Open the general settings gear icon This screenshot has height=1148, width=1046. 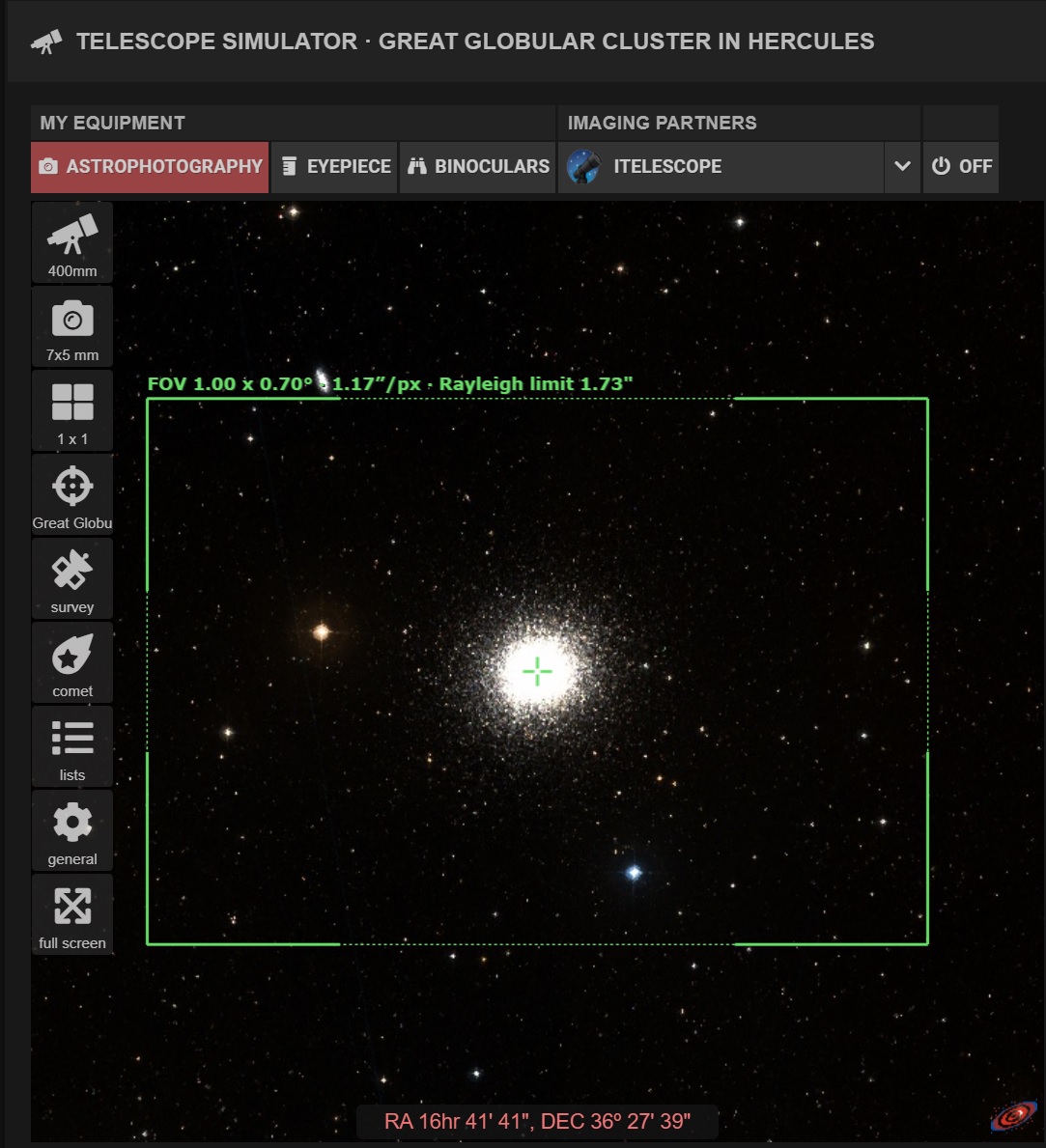coord(71,829)
